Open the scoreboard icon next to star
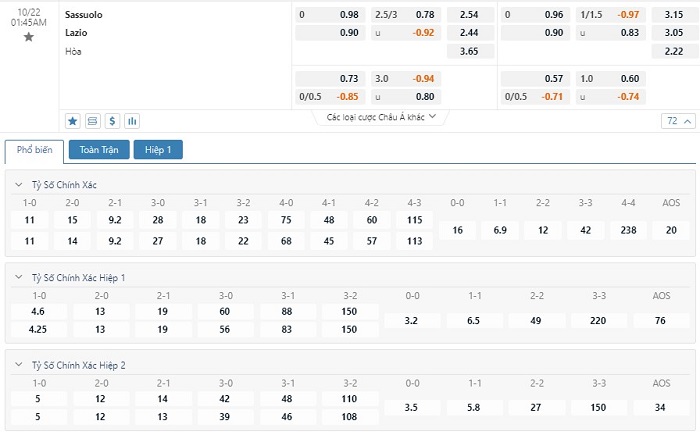Image resolution: width=700 pixels, height=435 pixels. [93, 121]
